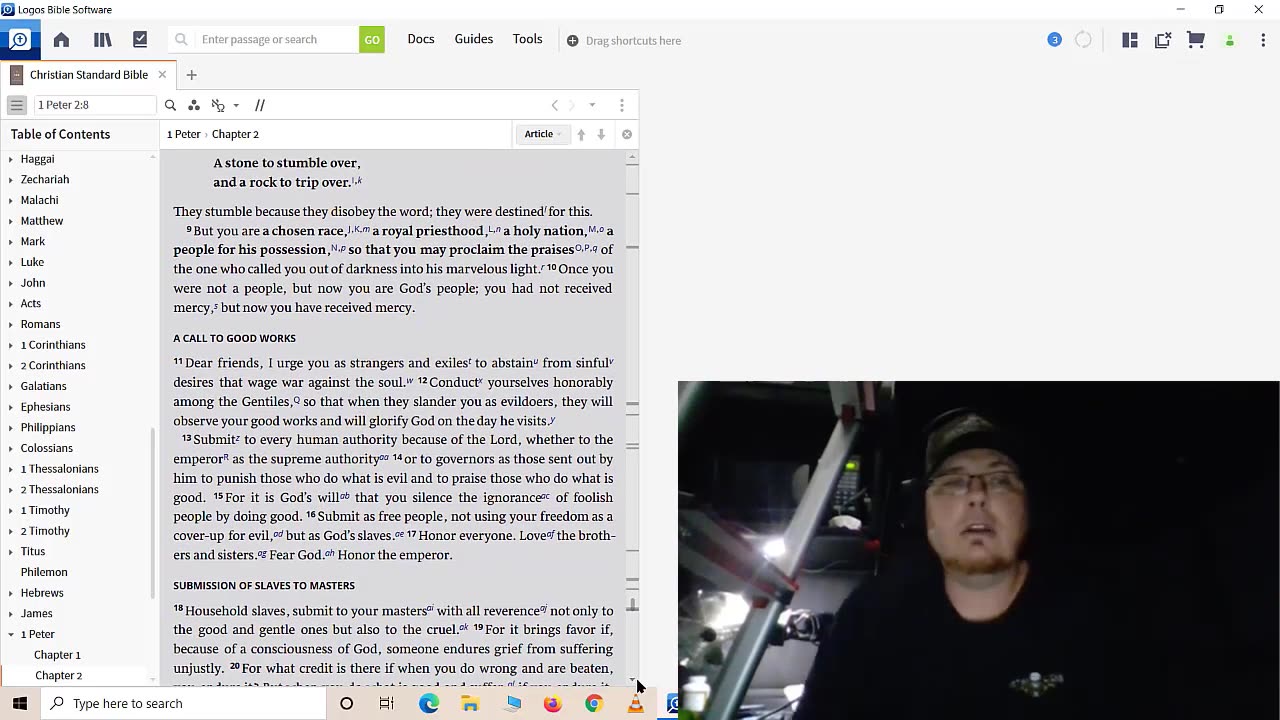Viewport: 1280px width, 720px height.
Task: Click the Drag shortcuts here add icon
Action: click(x=572, y=41)
